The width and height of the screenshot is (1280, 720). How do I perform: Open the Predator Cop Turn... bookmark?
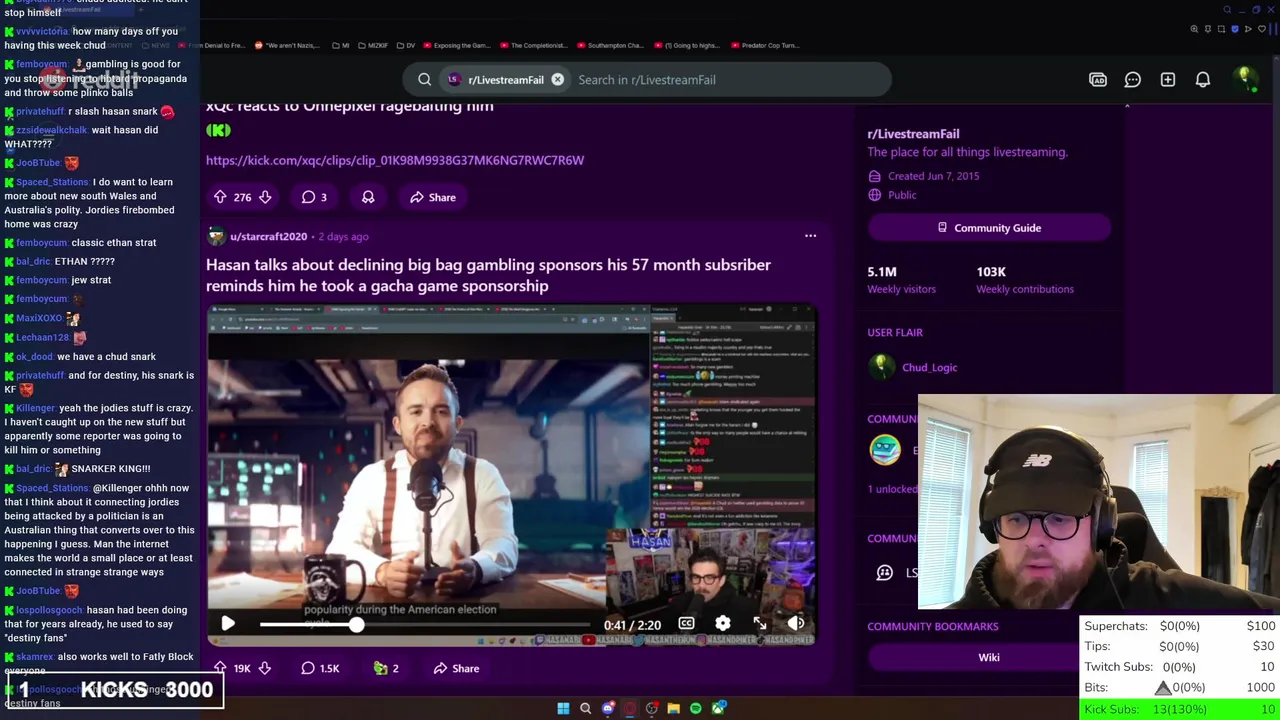pyautogui.click(x=765, y=45)
